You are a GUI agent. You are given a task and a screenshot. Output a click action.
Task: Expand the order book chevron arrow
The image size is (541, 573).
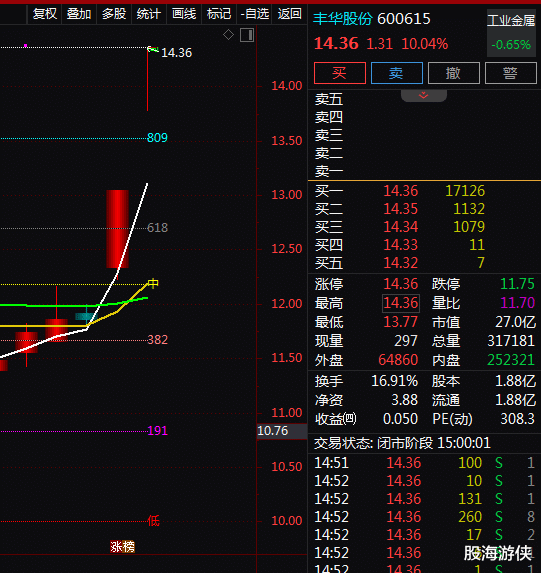(x=424, y=95)
